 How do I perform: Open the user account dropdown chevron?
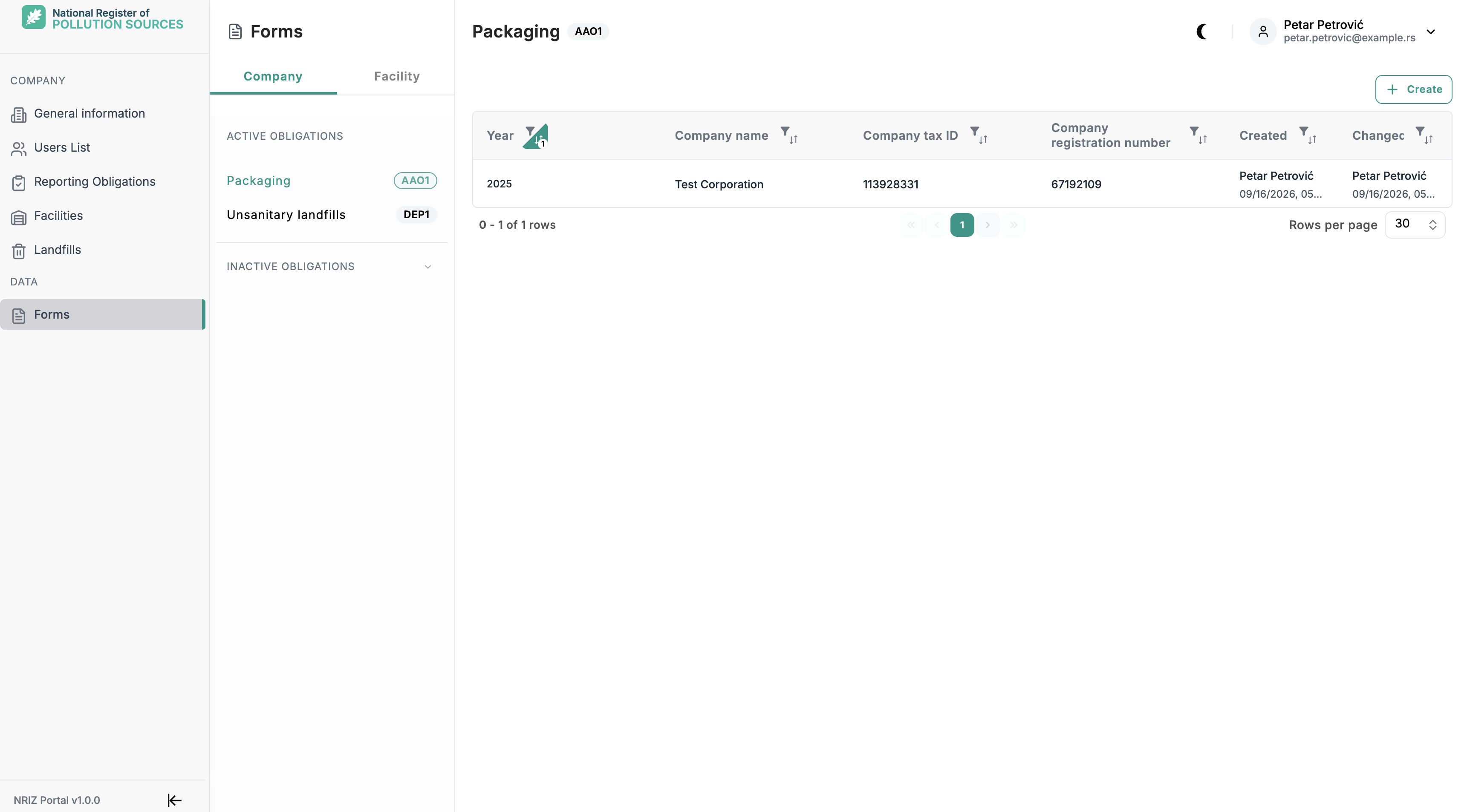coord(1431,32)
